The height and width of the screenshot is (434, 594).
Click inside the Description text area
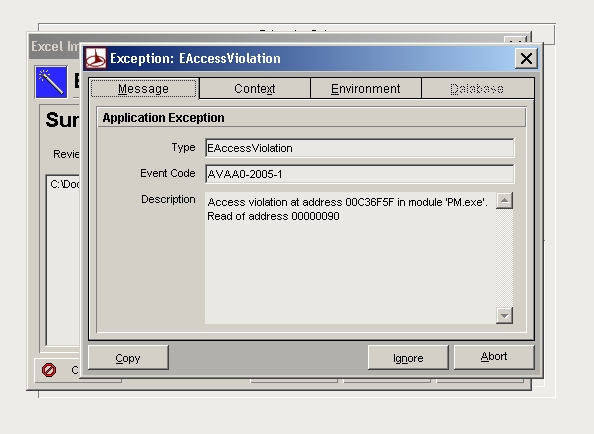point(350,258)
